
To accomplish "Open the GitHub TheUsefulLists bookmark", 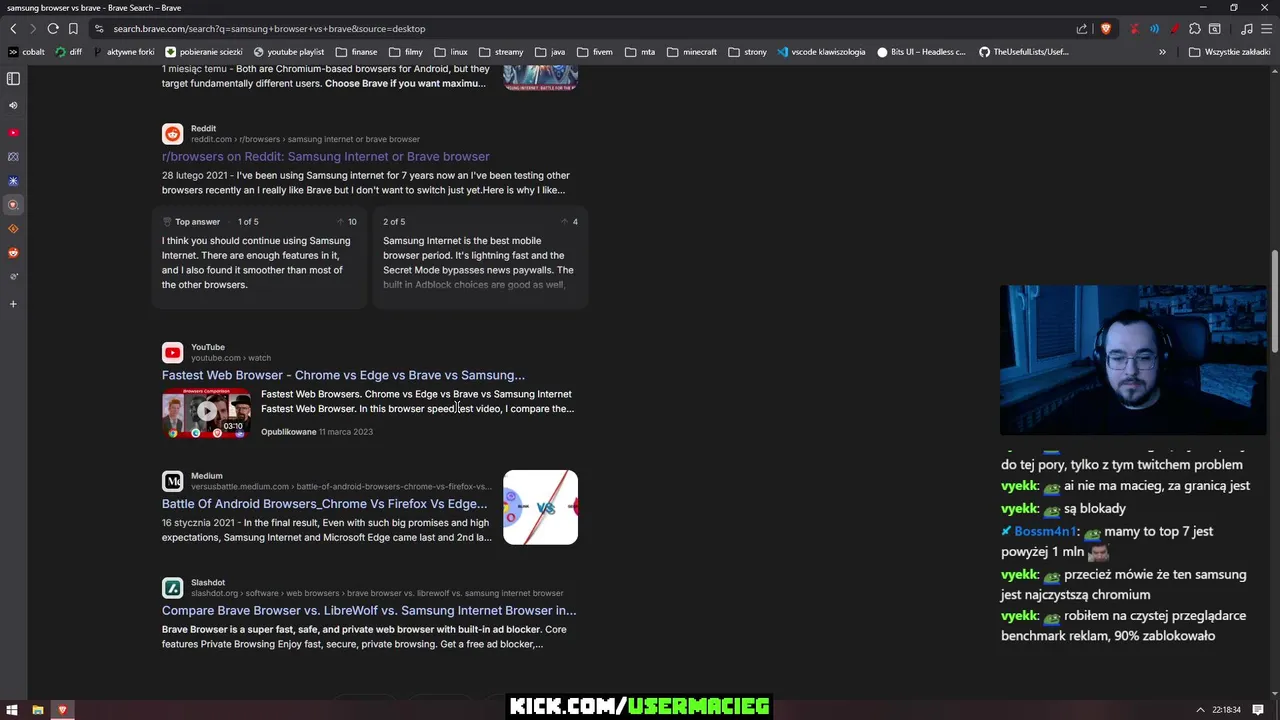I will (x=1023, y=52).
